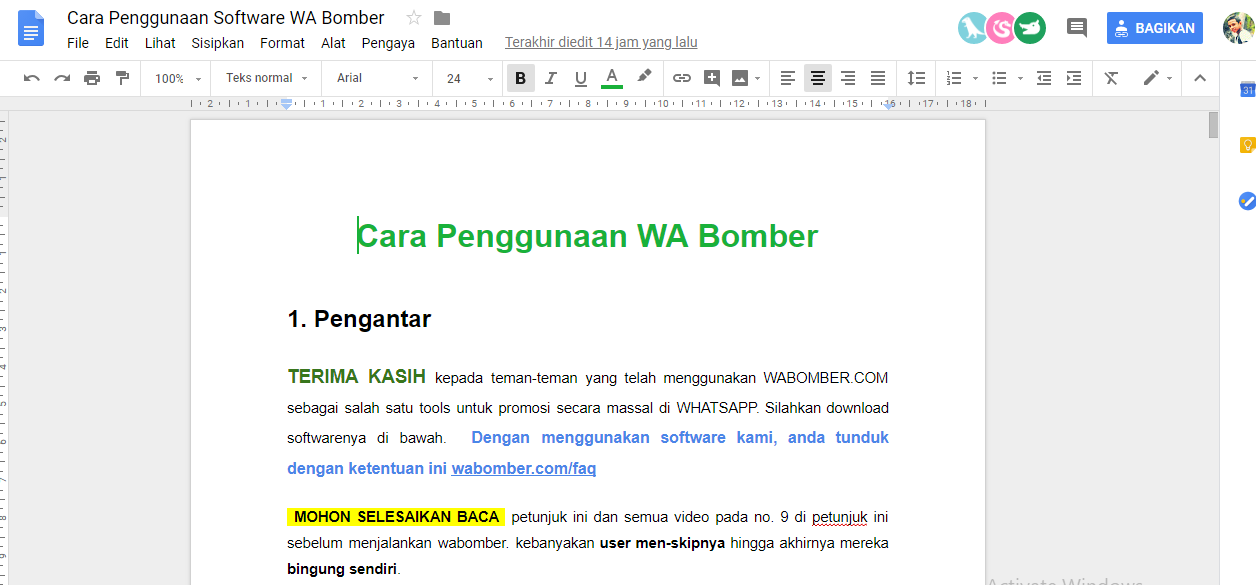Open the Bantuan menu

click(457, 43)
